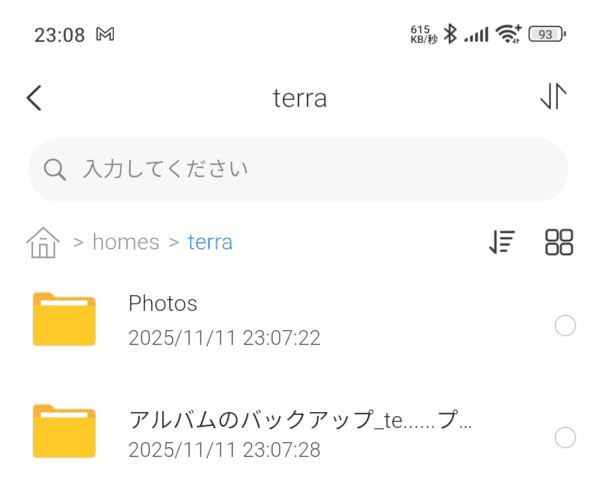Tap the home directory icon

click(43, 242)
